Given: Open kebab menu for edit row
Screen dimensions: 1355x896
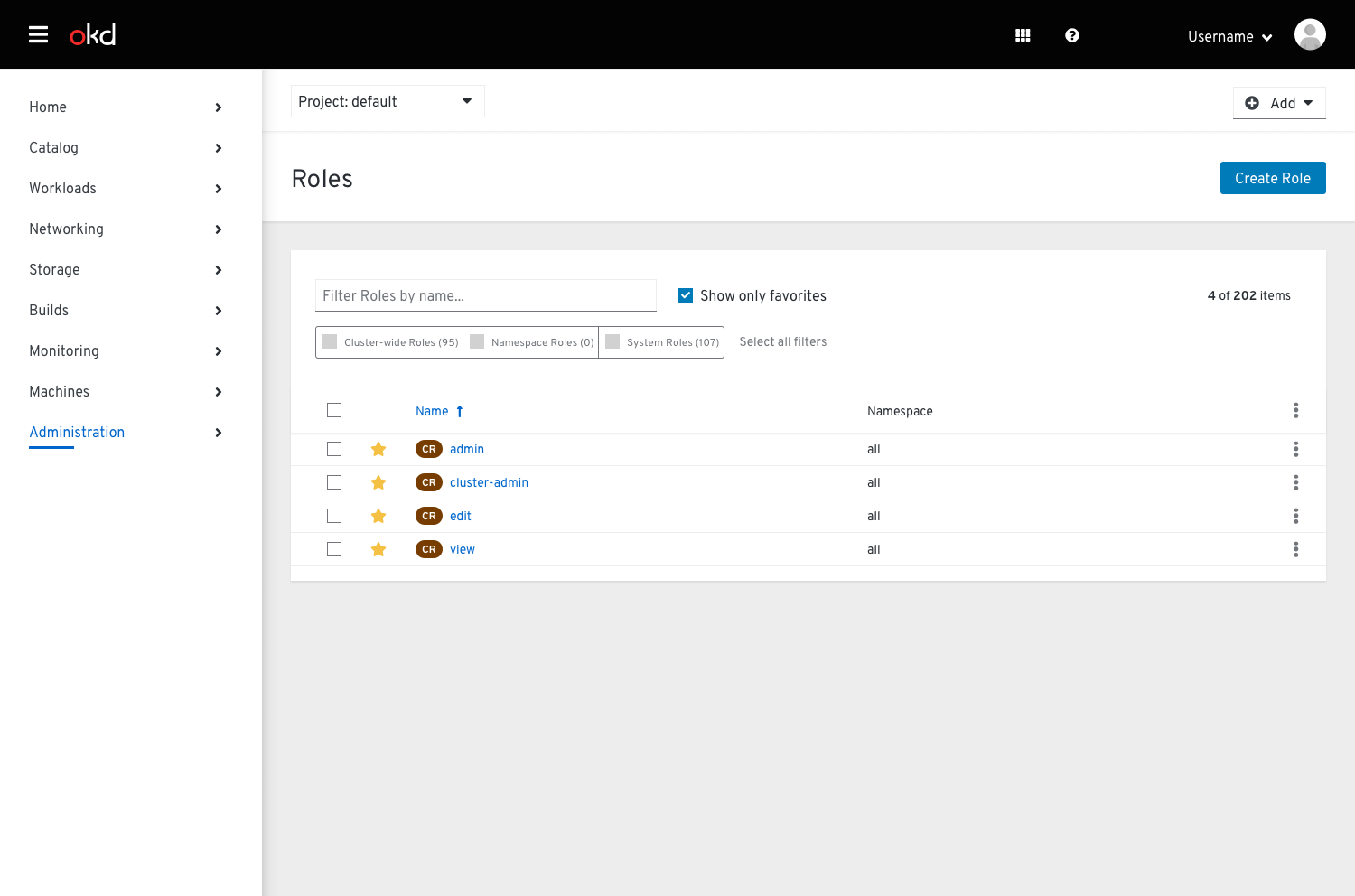Looking at the screenshot, I should [1295, 516].
